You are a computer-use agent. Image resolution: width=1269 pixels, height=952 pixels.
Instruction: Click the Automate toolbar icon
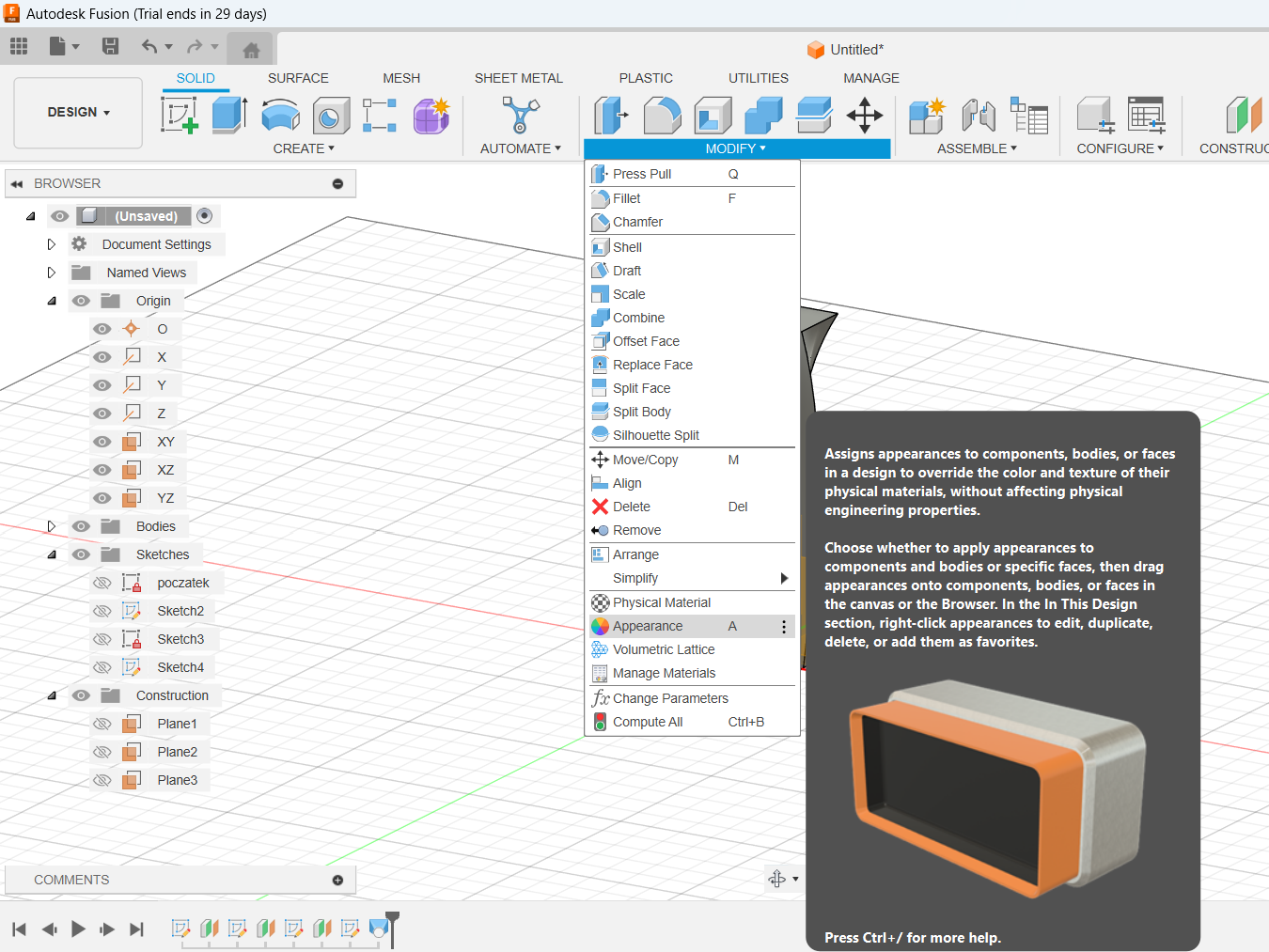click(x=520, y=116)
